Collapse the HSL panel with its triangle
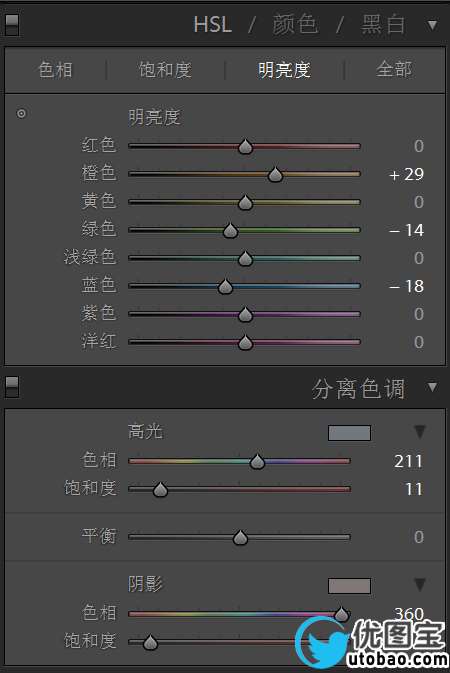 [x=432, y=25]
